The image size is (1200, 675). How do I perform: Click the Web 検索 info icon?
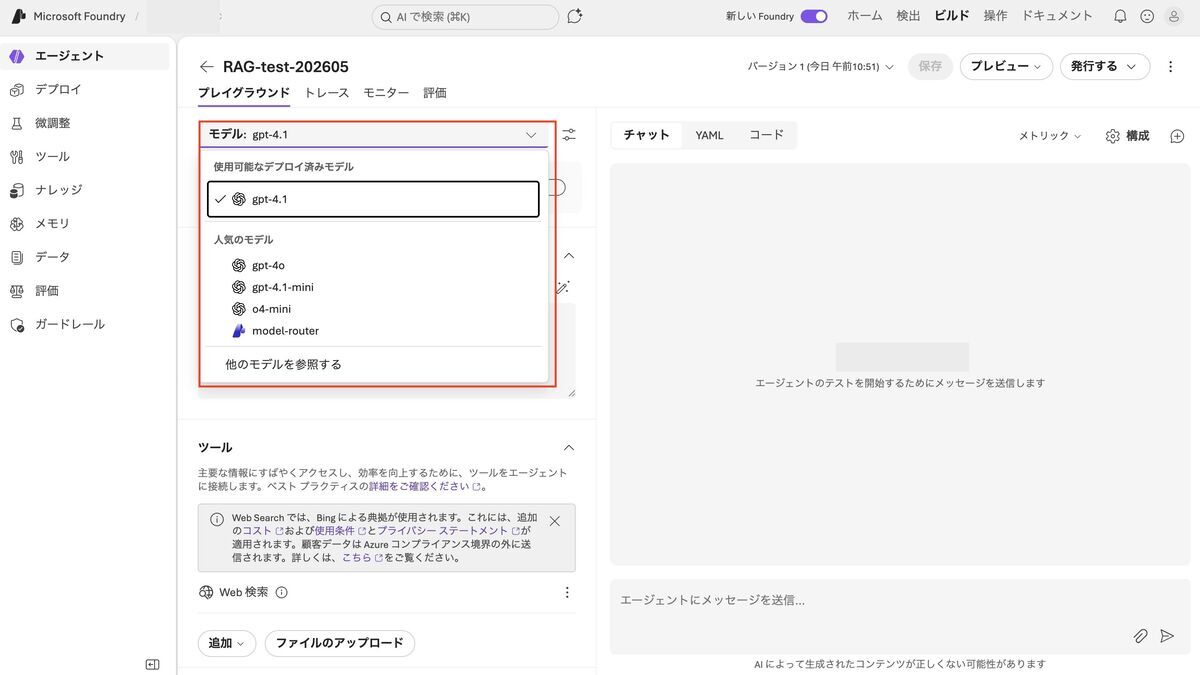281,592
